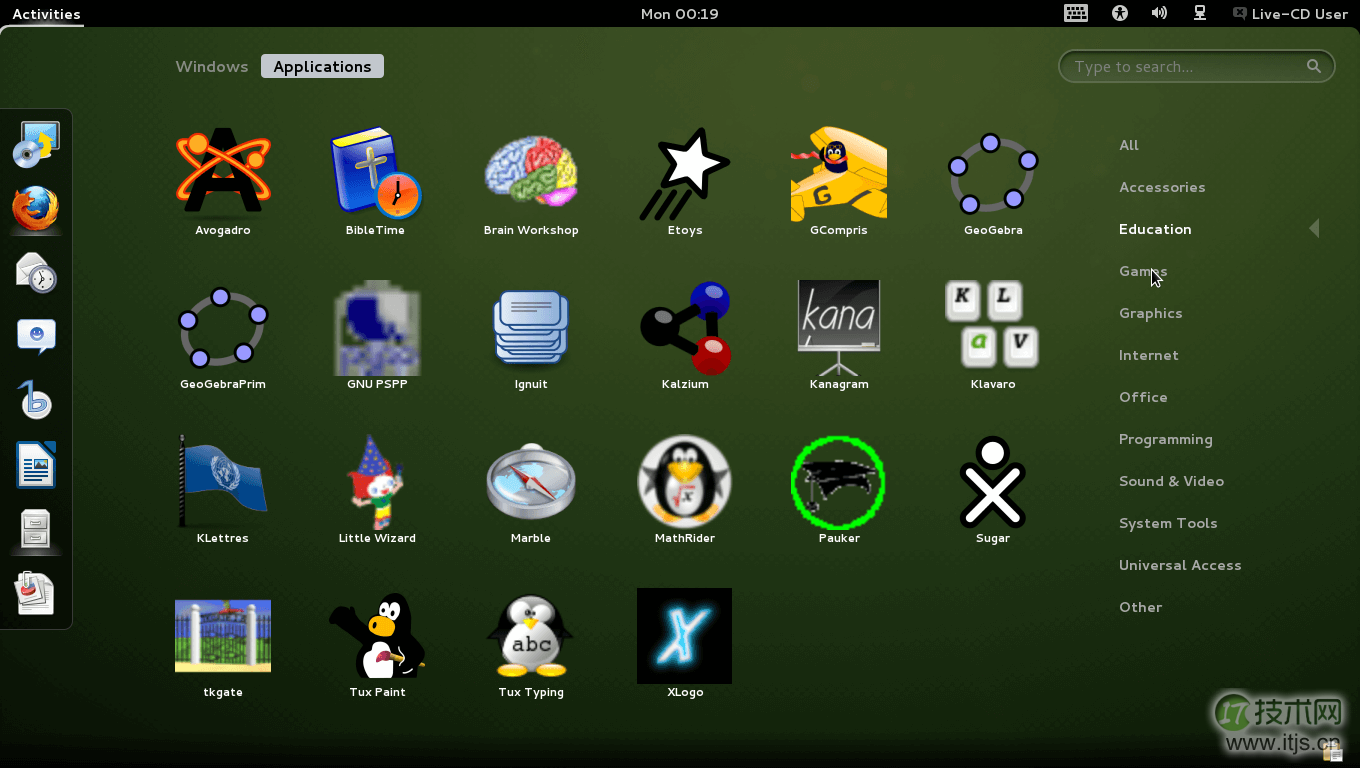This screenshot has height=768, width=1360.
Task: Launch tkgate
Action: tap(223, 642)
